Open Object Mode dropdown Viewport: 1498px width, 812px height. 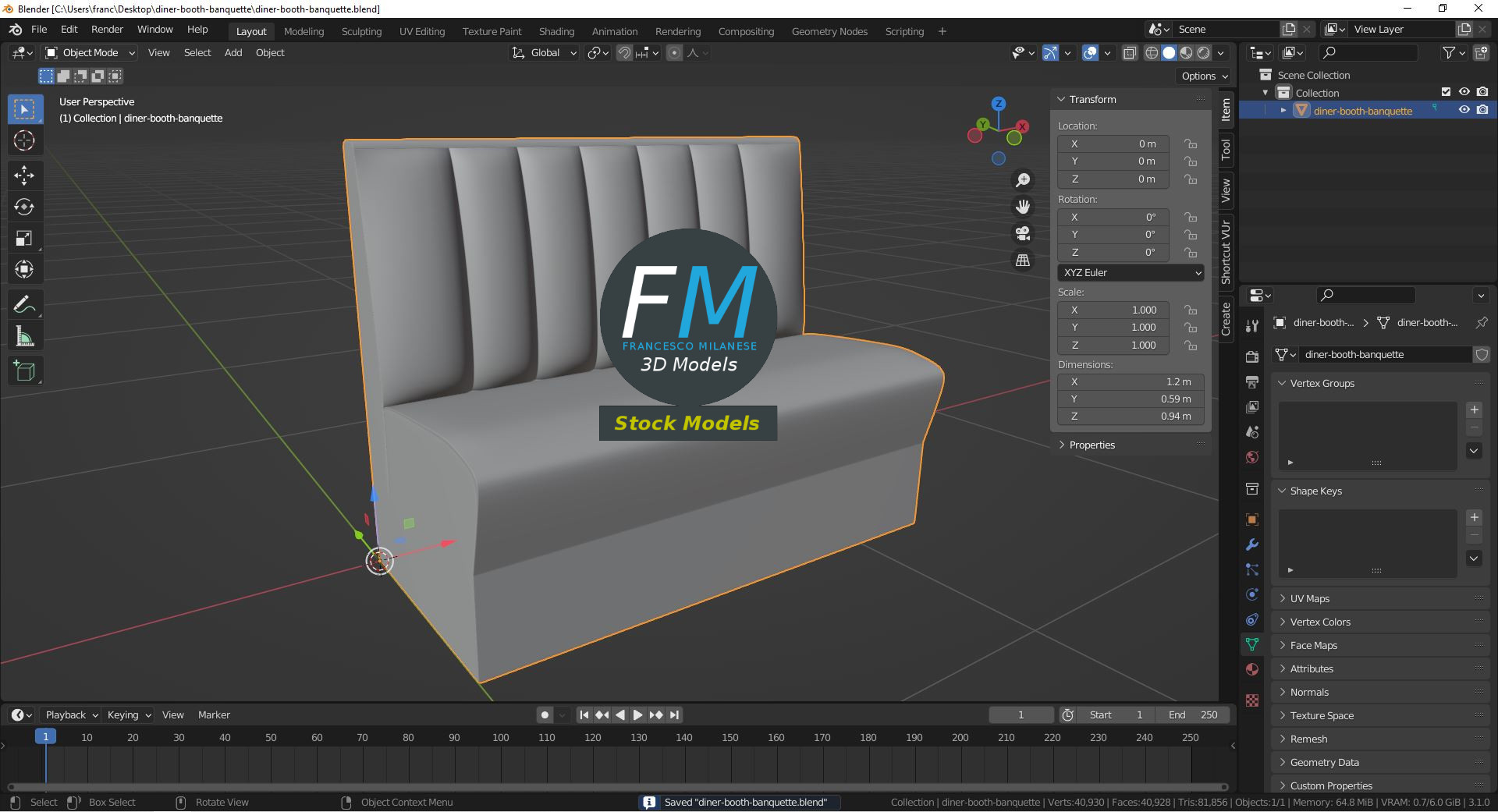click(x=90, y=53)
